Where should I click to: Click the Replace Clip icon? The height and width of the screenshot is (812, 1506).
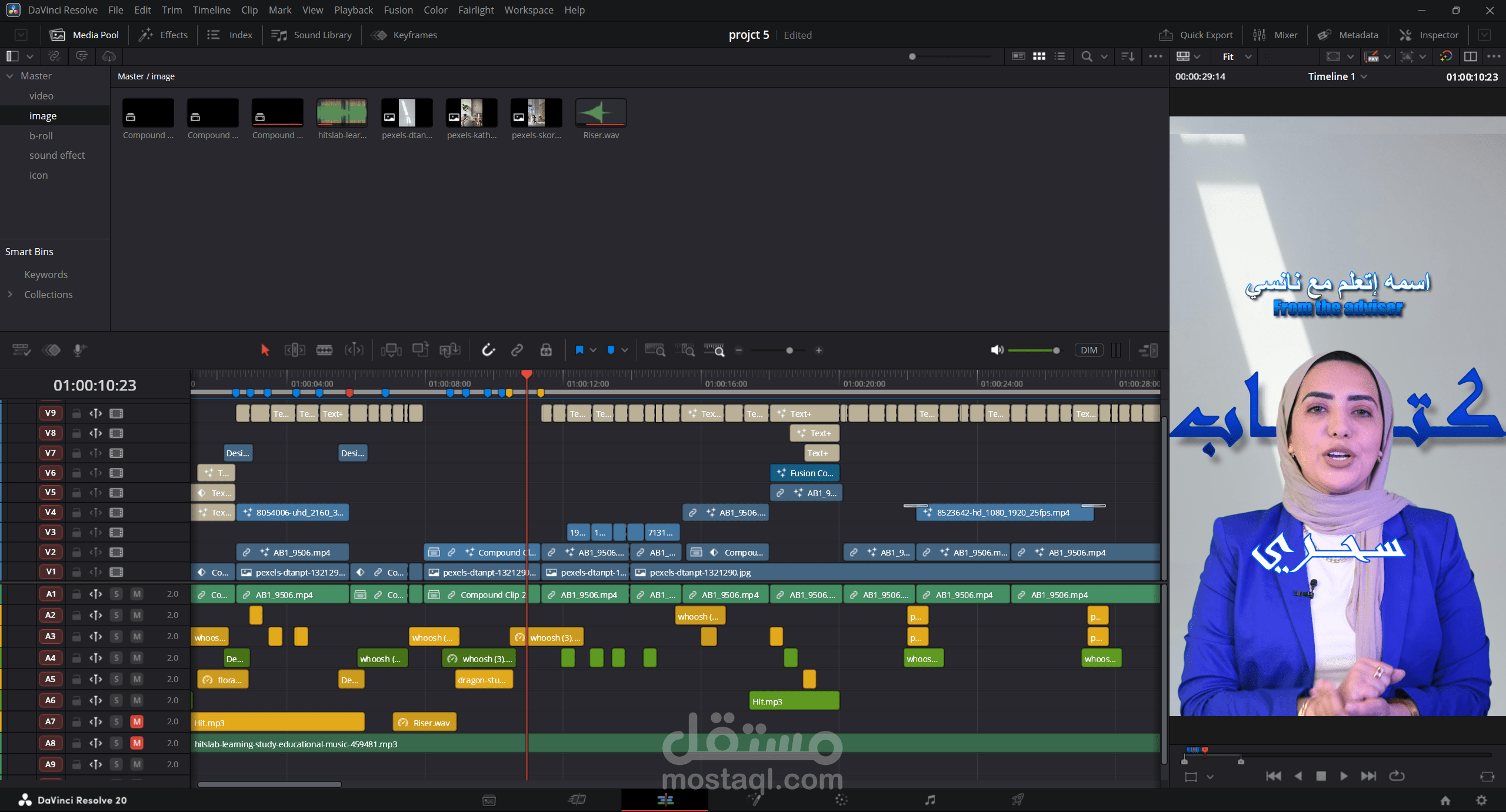(x=450, y=350)
